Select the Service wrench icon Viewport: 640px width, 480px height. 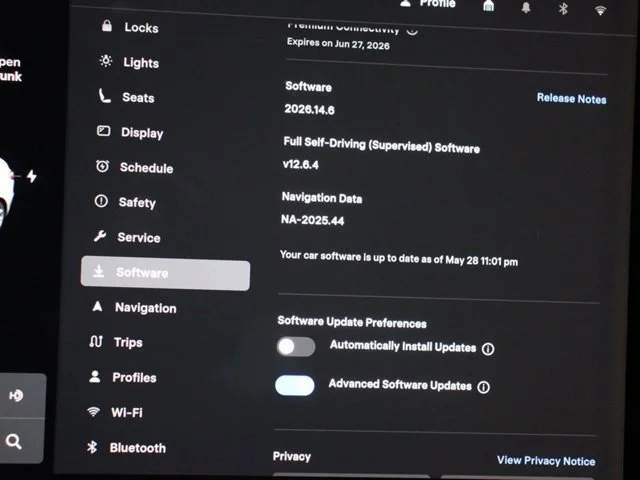click(x=100, y=236)
